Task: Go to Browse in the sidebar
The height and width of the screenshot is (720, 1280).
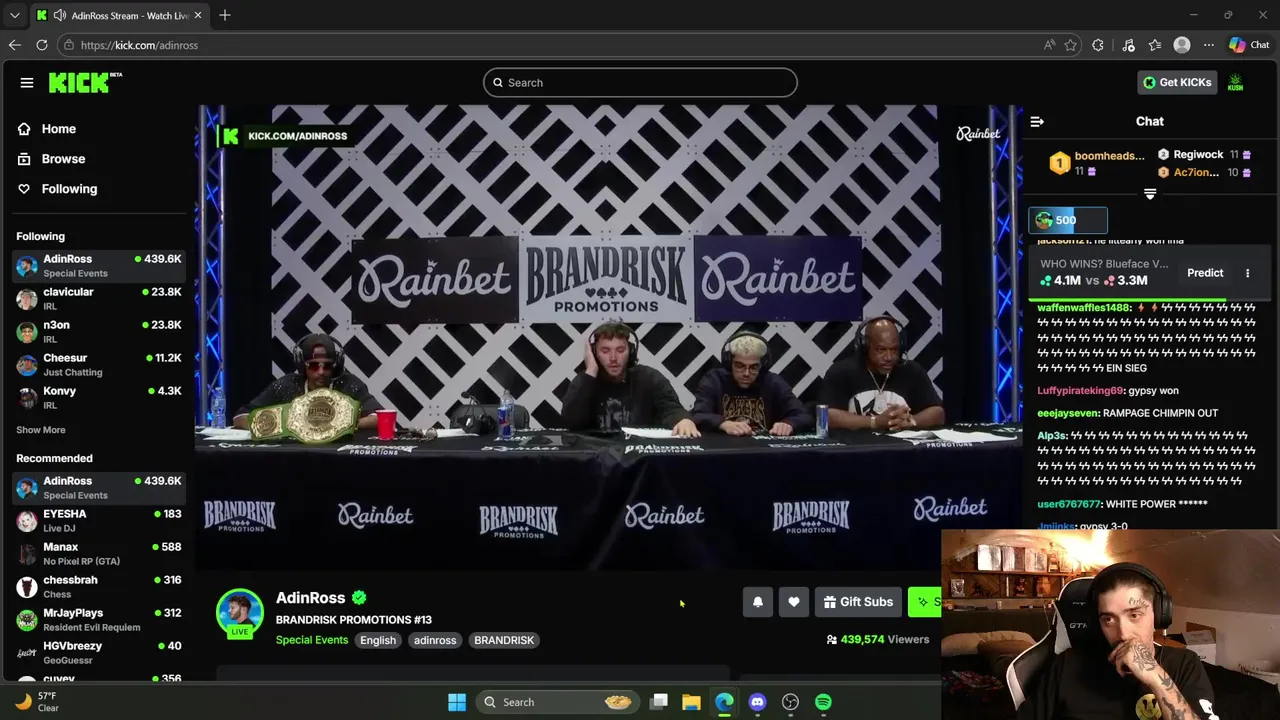Action: pyautogui.click(x=63, y=159)
